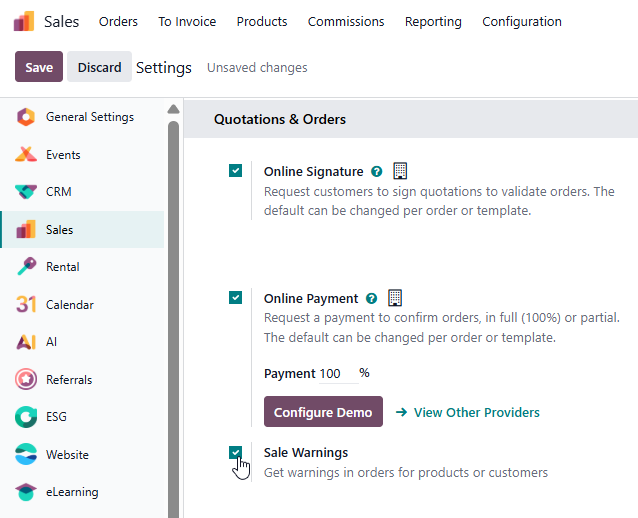Open the Configuration menu

point(521,21)
